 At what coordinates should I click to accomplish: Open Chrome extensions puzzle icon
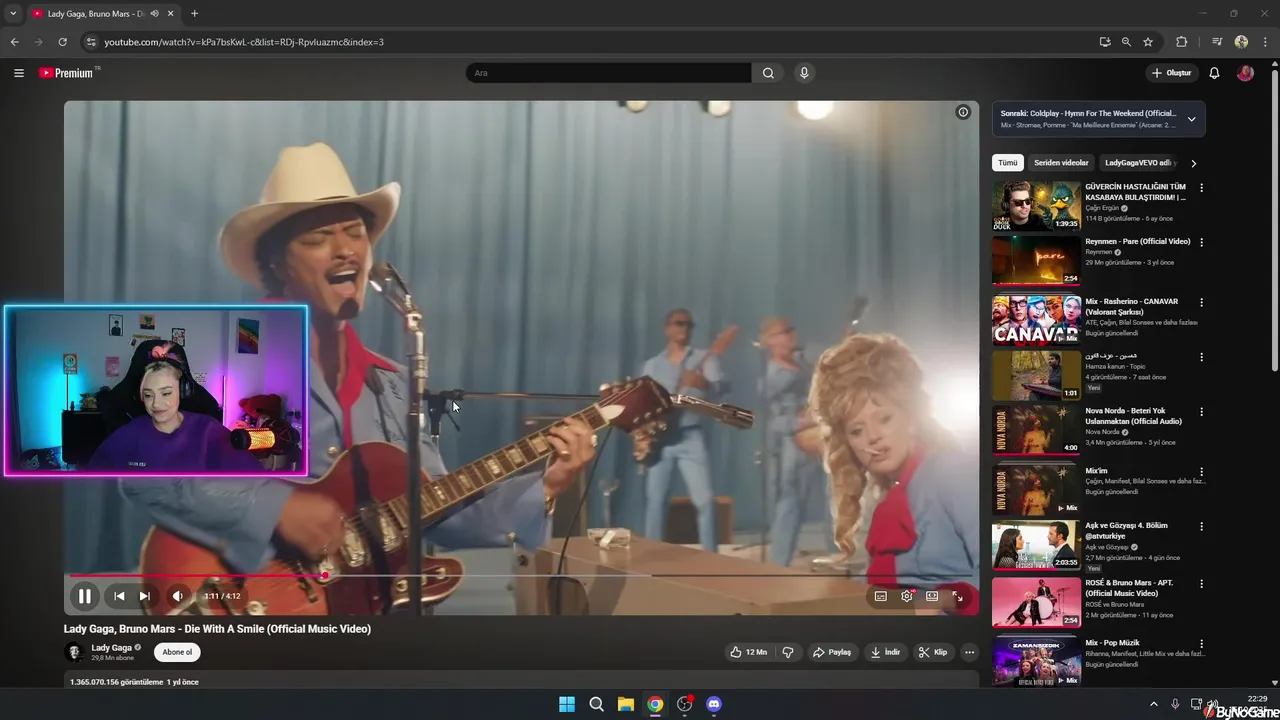tap(1182, 42)
